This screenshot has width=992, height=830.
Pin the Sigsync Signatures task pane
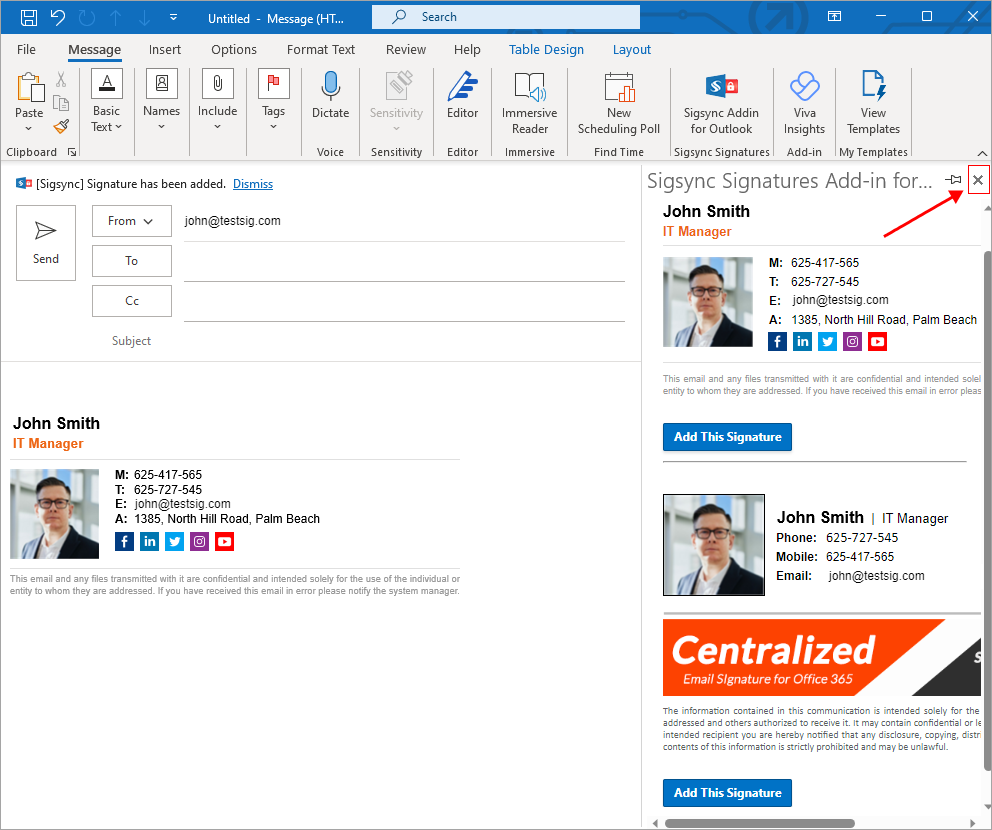[953, 180]
